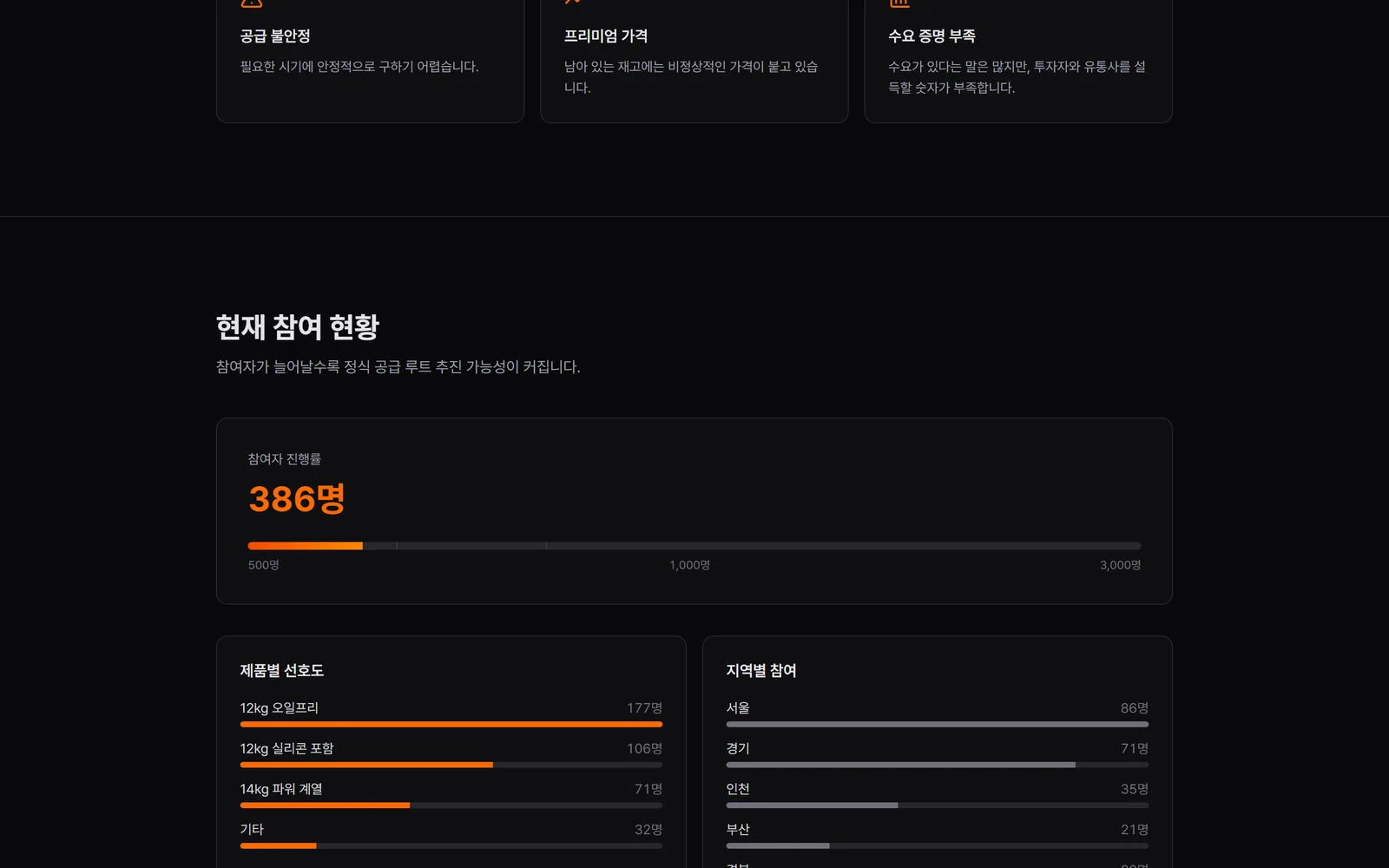
Task: Select the 수요 증명 부족 card title
Action: (x=931, y=36)
